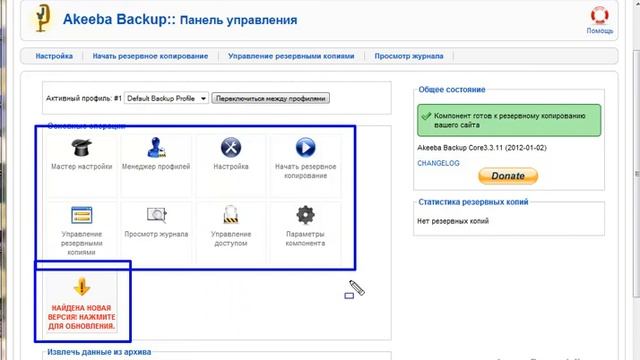The image size is (640, 360).
Task: Open the Начать резервное копирование menu tab
Action: (150, 56)
